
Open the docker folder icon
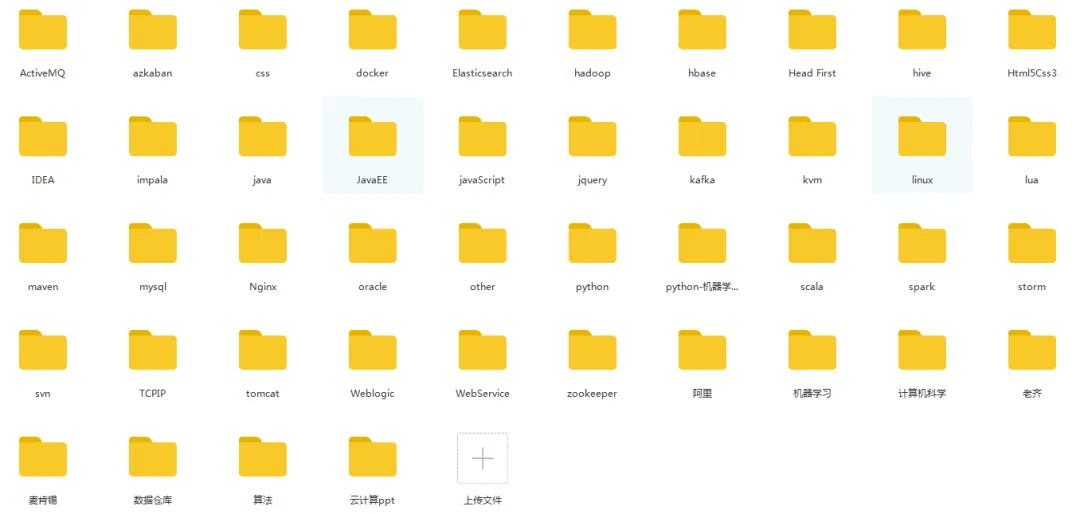click(x=373, y=30)
